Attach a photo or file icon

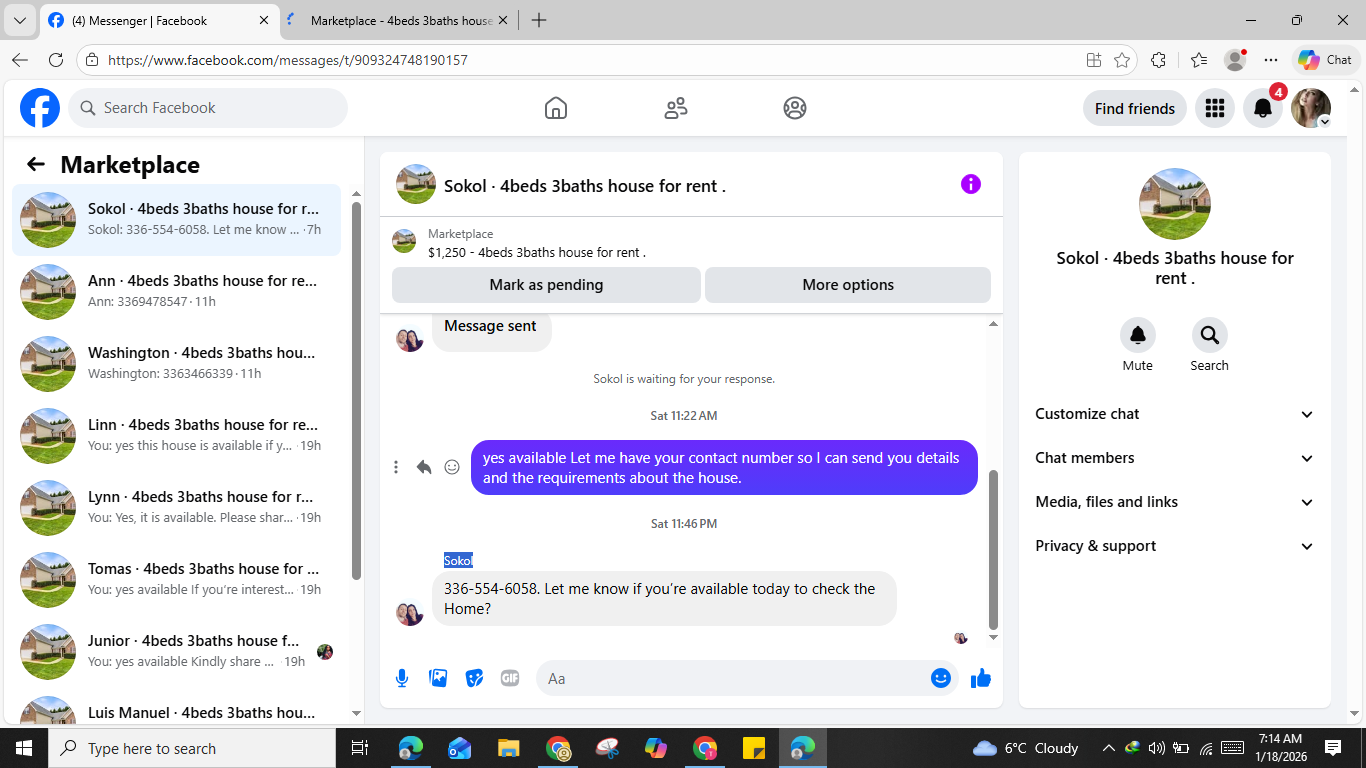click(x=438, y=678)
